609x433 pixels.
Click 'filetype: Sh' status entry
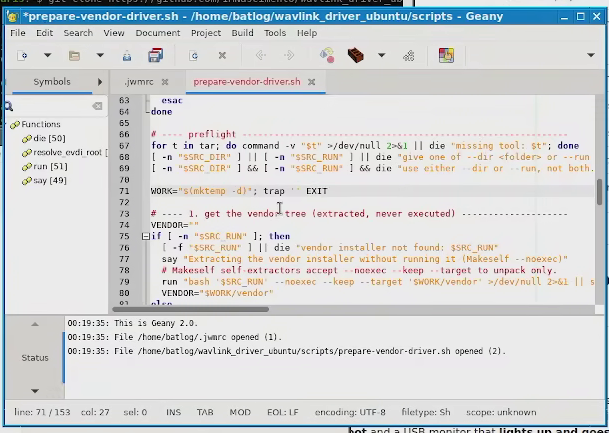click(x=426, y=412)
